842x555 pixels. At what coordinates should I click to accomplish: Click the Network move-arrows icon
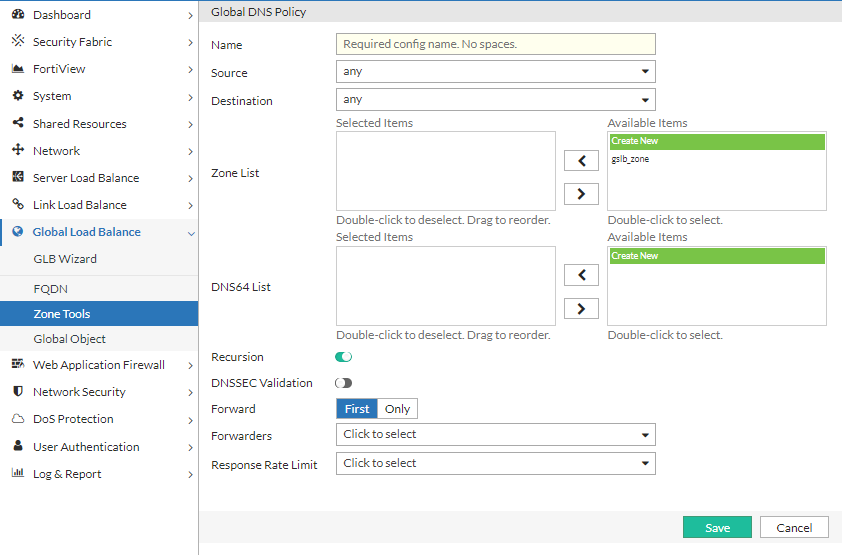[x=17, y=151]
